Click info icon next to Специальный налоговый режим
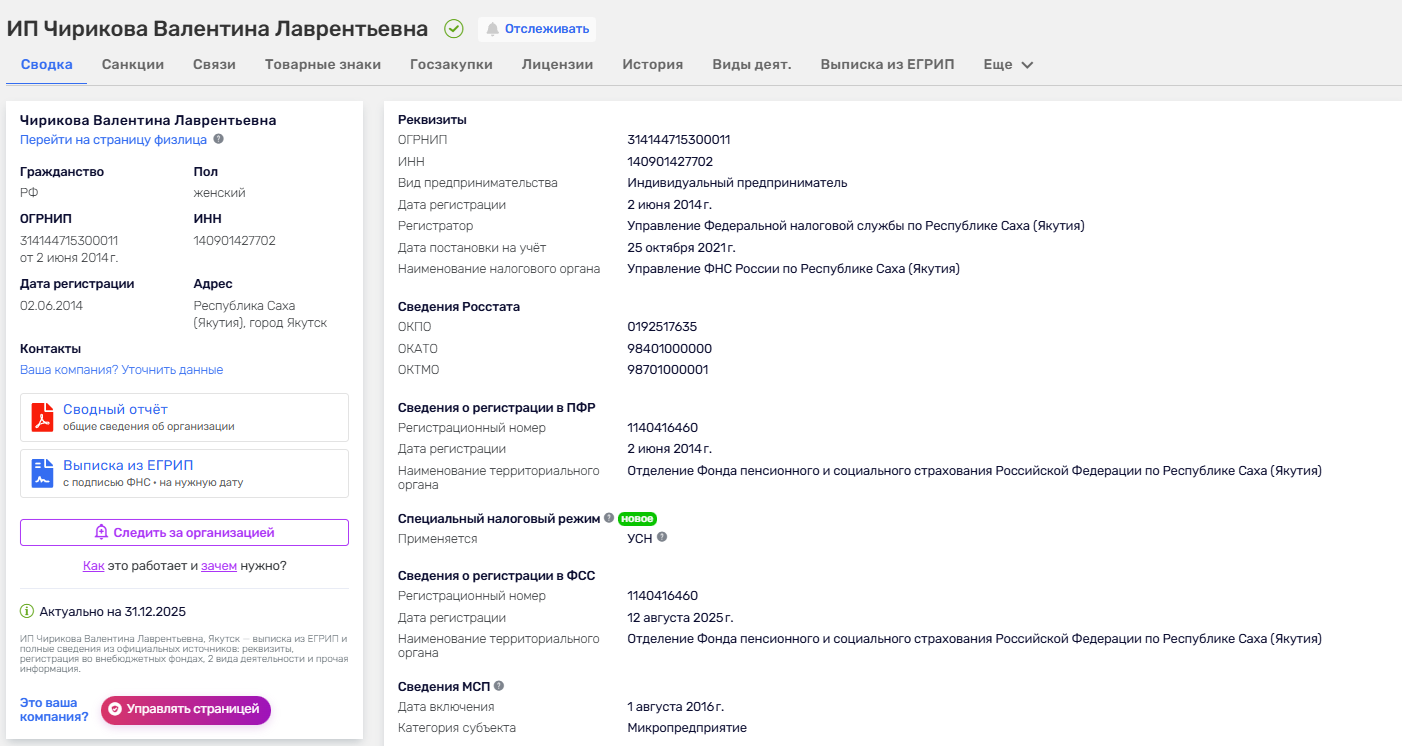The image size is (1402, 746). click(x=608, y=518)
